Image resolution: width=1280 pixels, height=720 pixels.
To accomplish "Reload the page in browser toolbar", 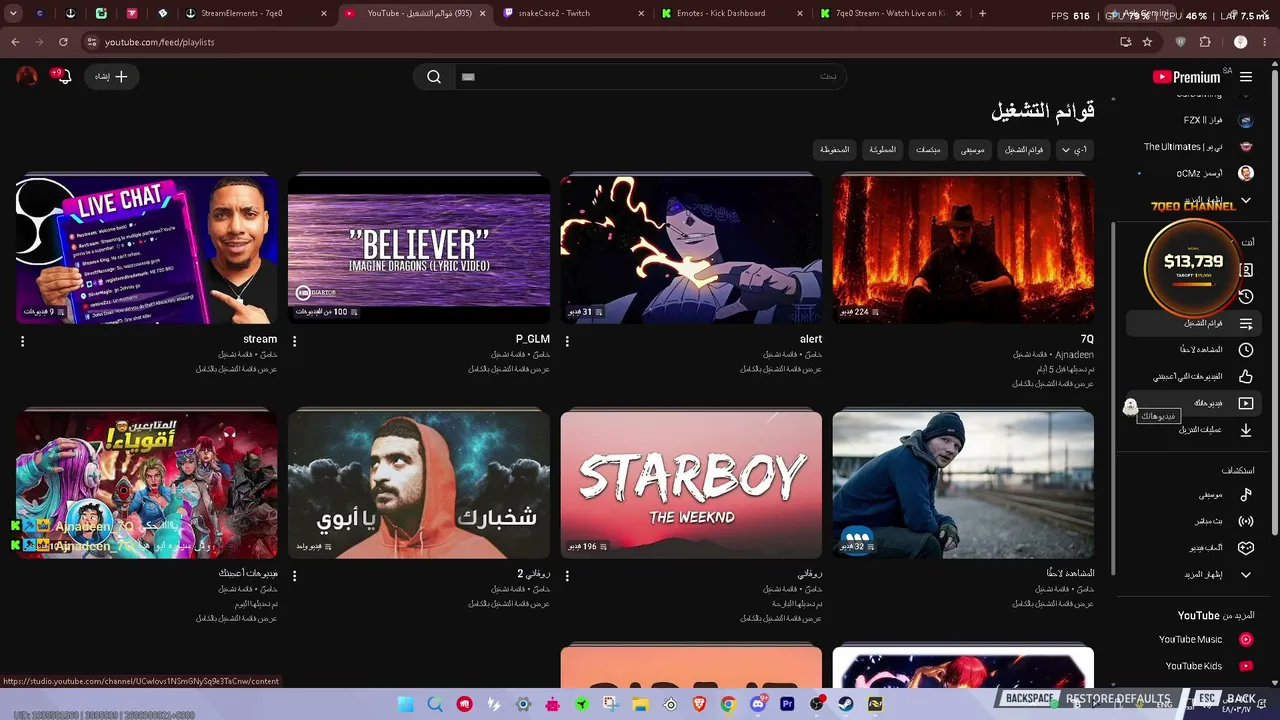I will point(63,42).
